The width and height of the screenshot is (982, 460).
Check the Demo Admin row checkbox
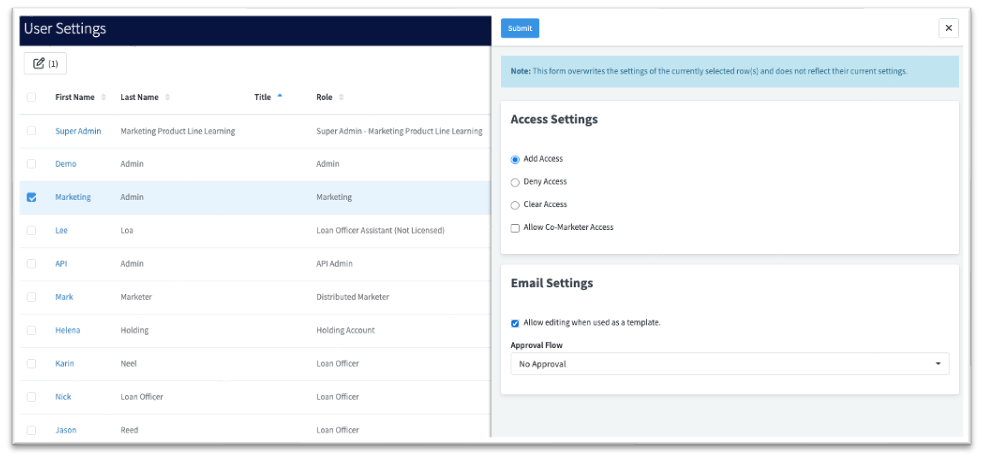(31, 163)
